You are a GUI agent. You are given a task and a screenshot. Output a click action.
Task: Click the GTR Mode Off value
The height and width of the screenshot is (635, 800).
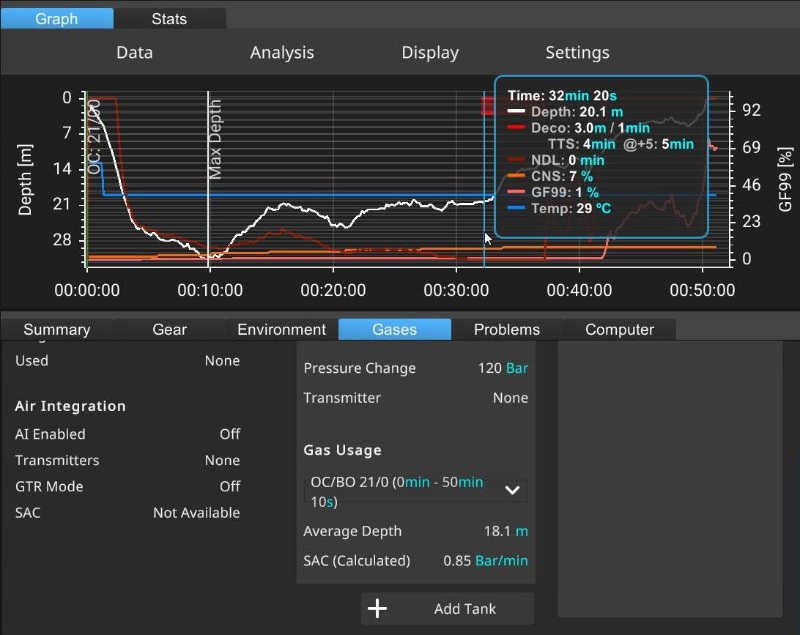click(x=230, y=487)
